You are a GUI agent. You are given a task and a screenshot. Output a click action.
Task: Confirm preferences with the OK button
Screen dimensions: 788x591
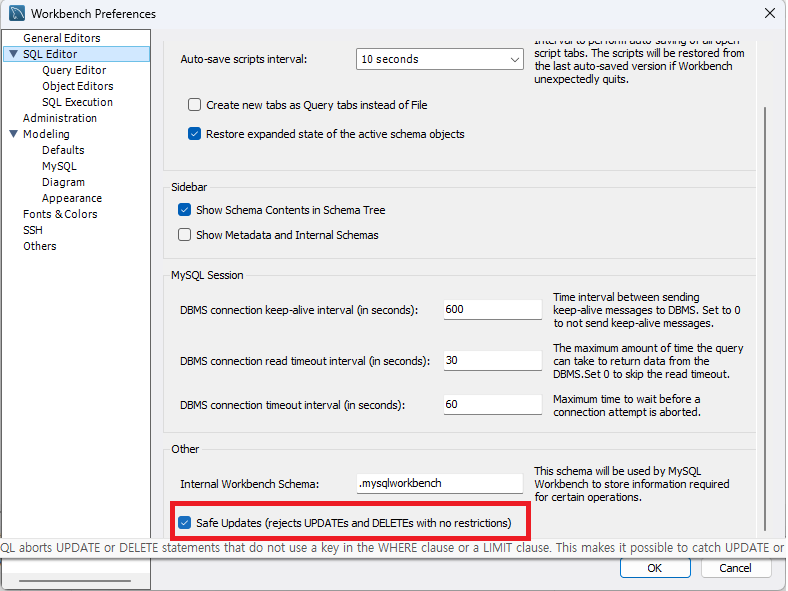click(655, 568)
